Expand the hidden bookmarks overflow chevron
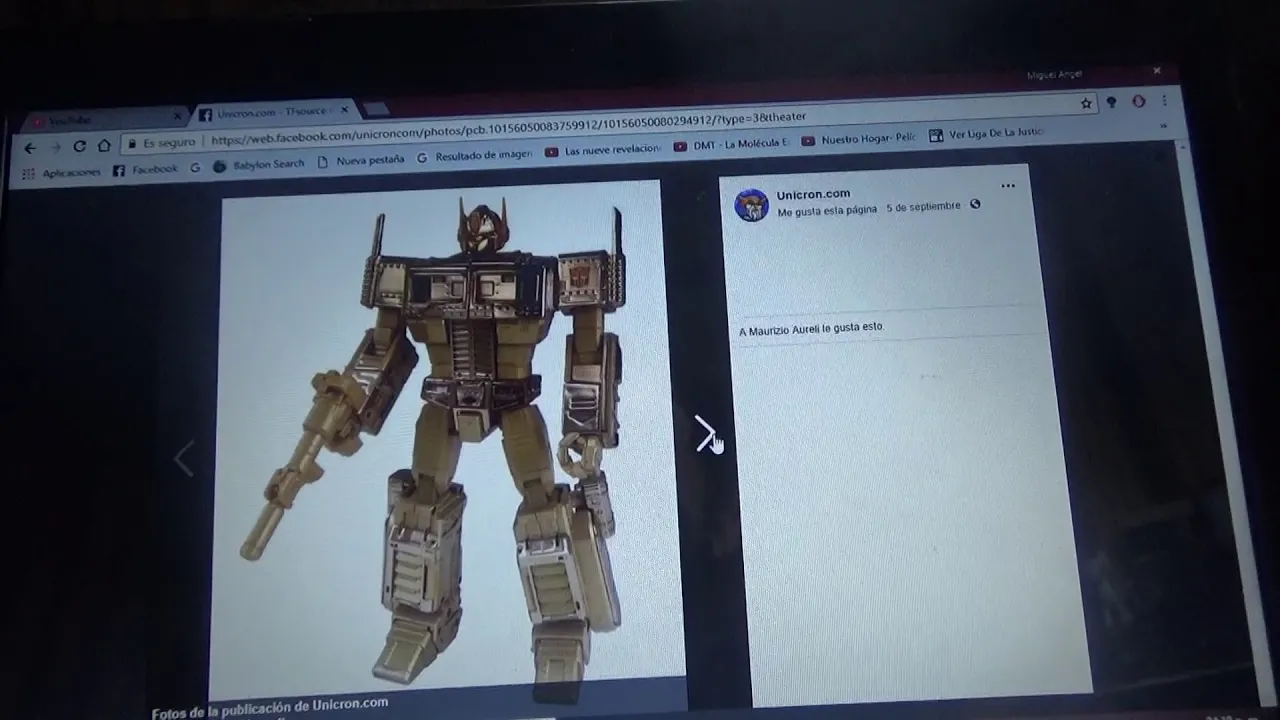Viewport: 1280px width, 720px height. [x=1163, y=127]
